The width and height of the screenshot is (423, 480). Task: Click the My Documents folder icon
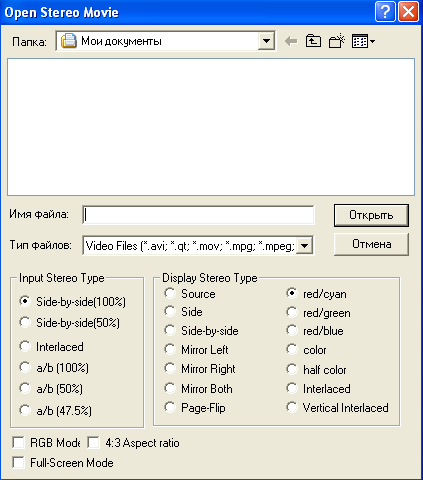[x=69, y=41]
